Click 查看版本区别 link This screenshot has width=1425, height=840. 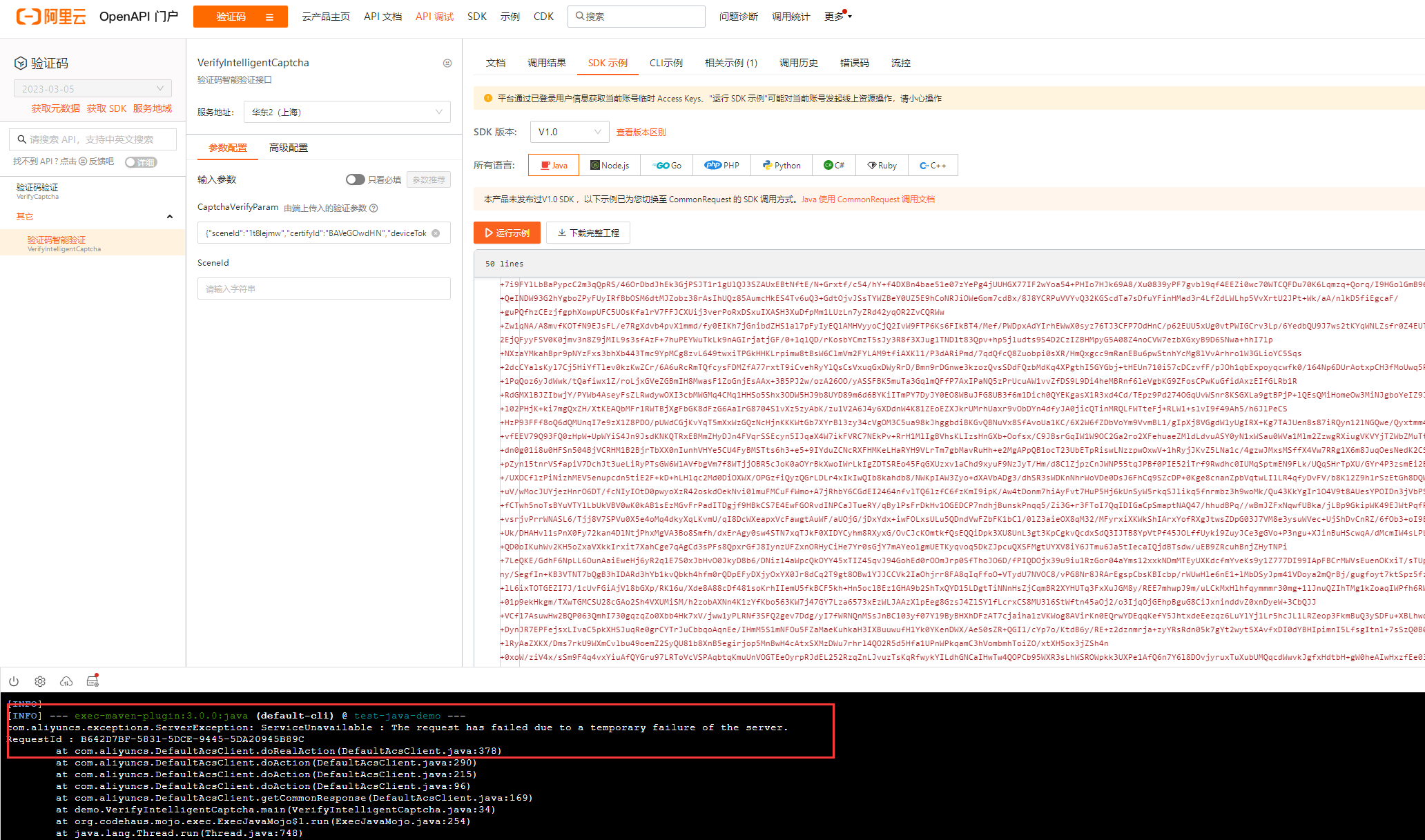[641, 133]
